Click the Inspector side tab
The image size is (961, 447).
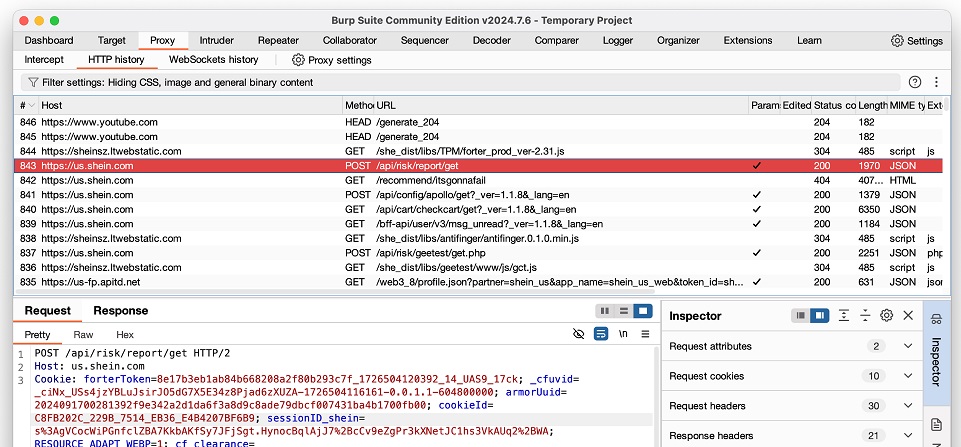936,353
